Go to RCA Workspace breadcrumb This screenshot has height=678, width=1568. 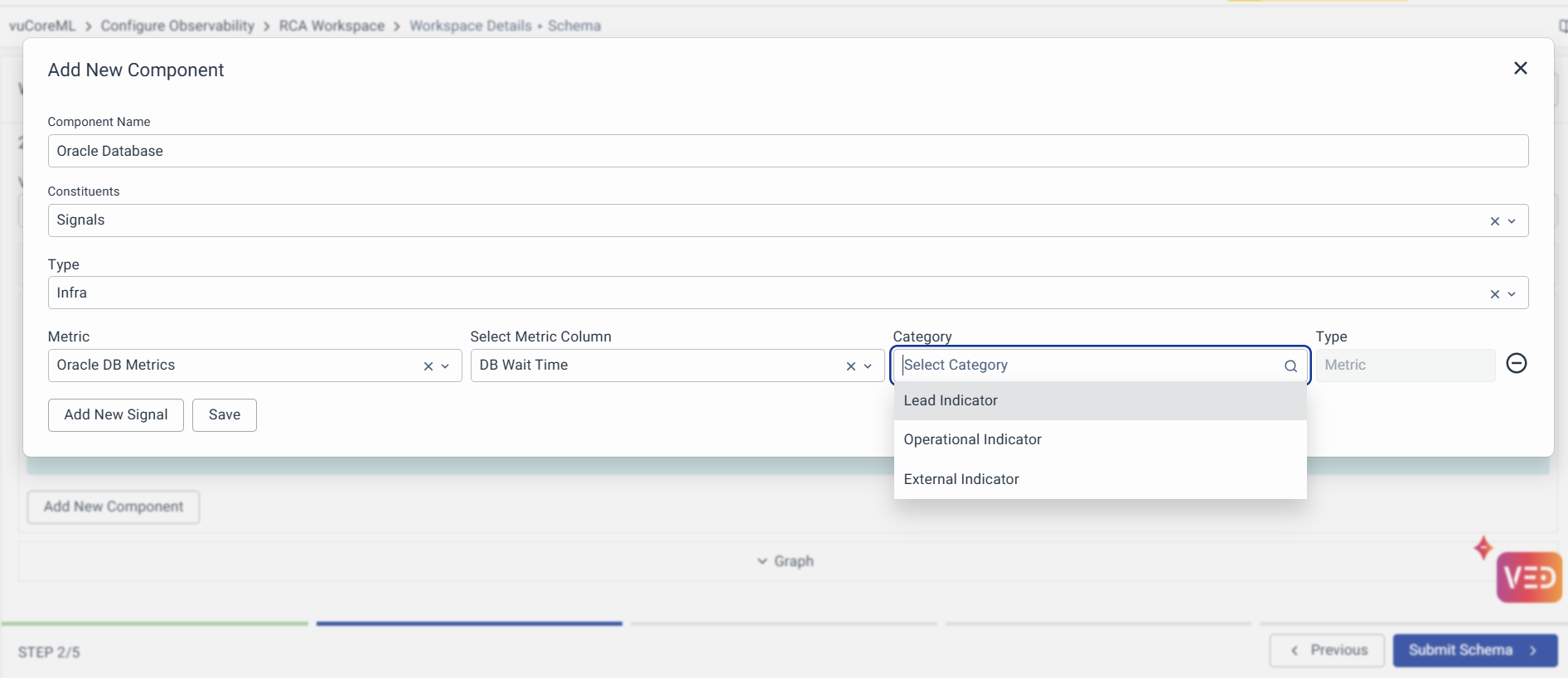click(x=332, y=26)
